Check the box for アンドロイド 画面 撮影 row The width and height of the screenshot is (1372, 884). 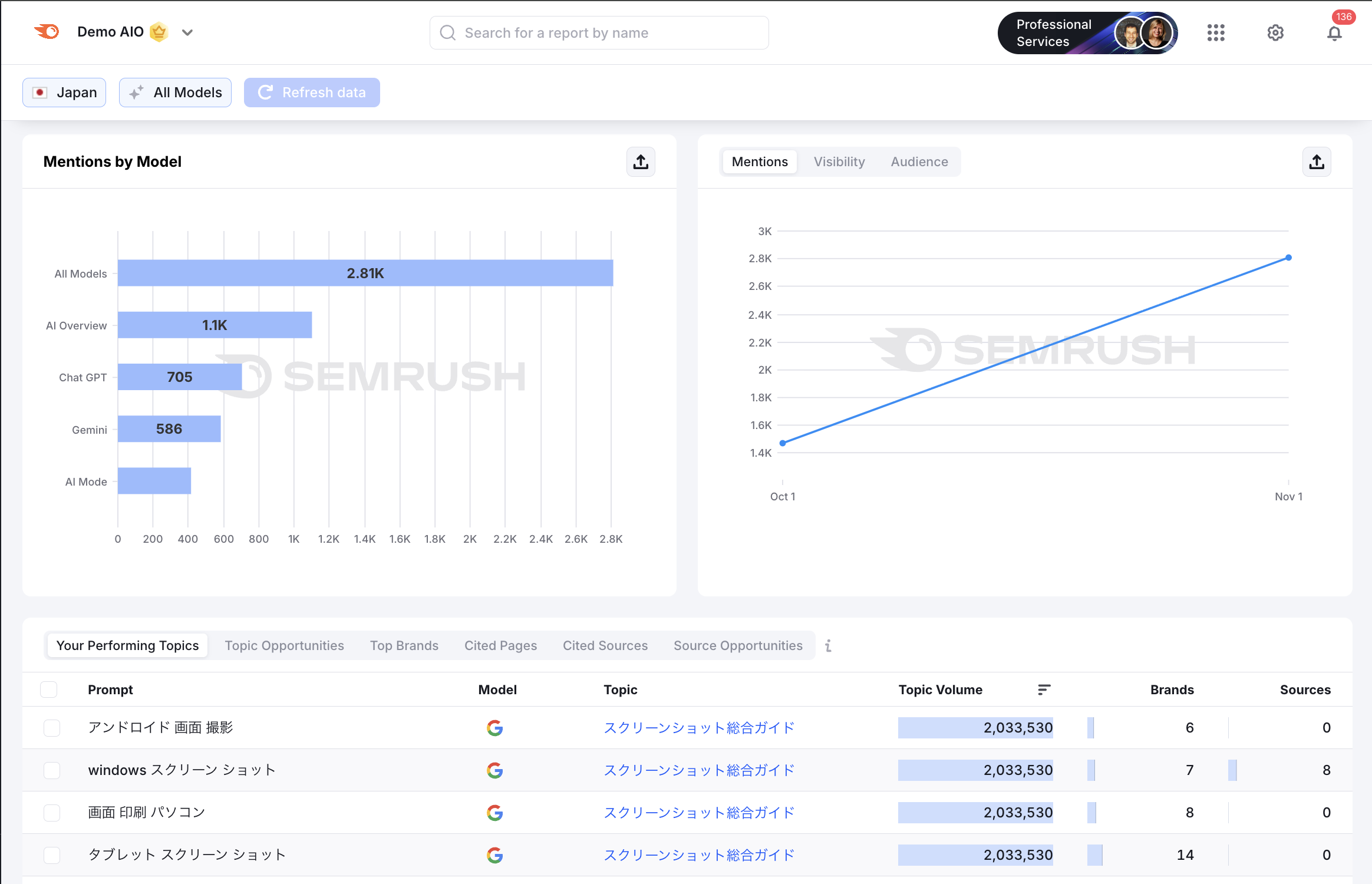point(52,728)
